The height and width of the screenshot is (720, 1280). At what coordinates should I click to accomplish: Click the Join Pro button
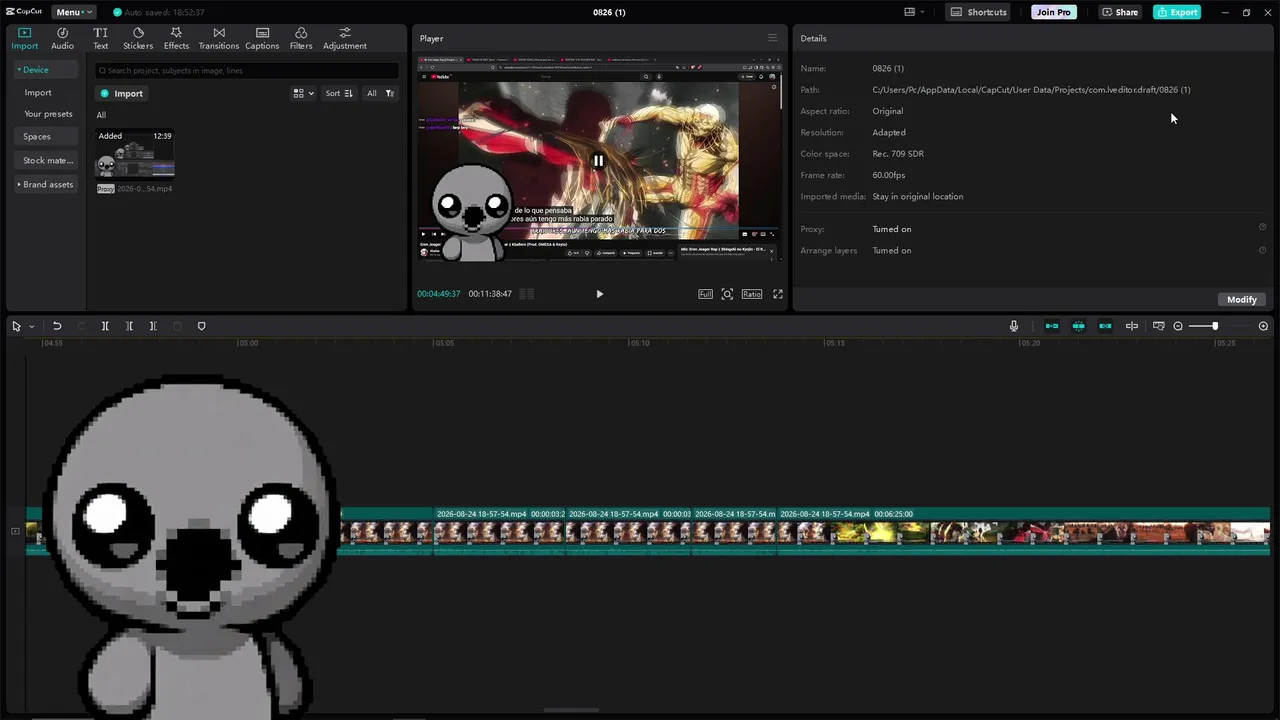1054,12
